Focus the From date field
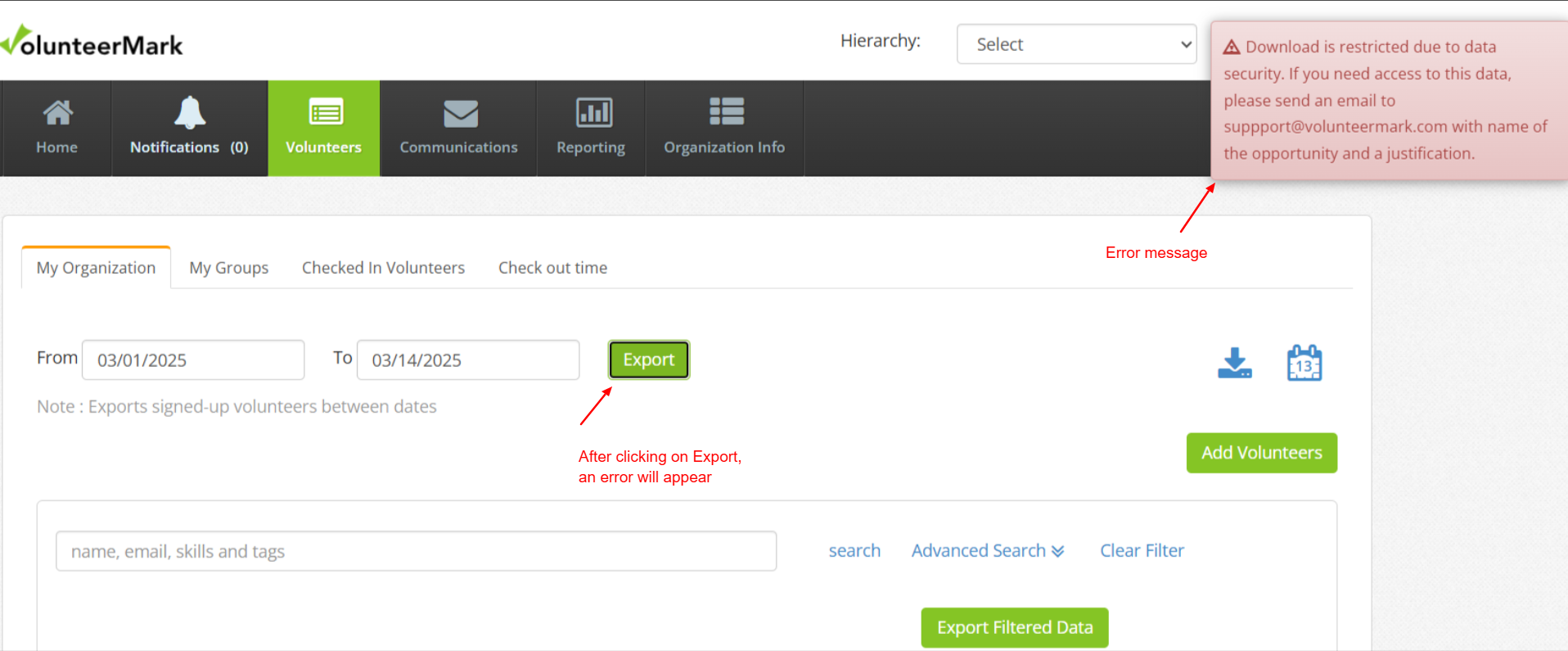The height and width of the screenshot is (651, 1568). point(193,360)
